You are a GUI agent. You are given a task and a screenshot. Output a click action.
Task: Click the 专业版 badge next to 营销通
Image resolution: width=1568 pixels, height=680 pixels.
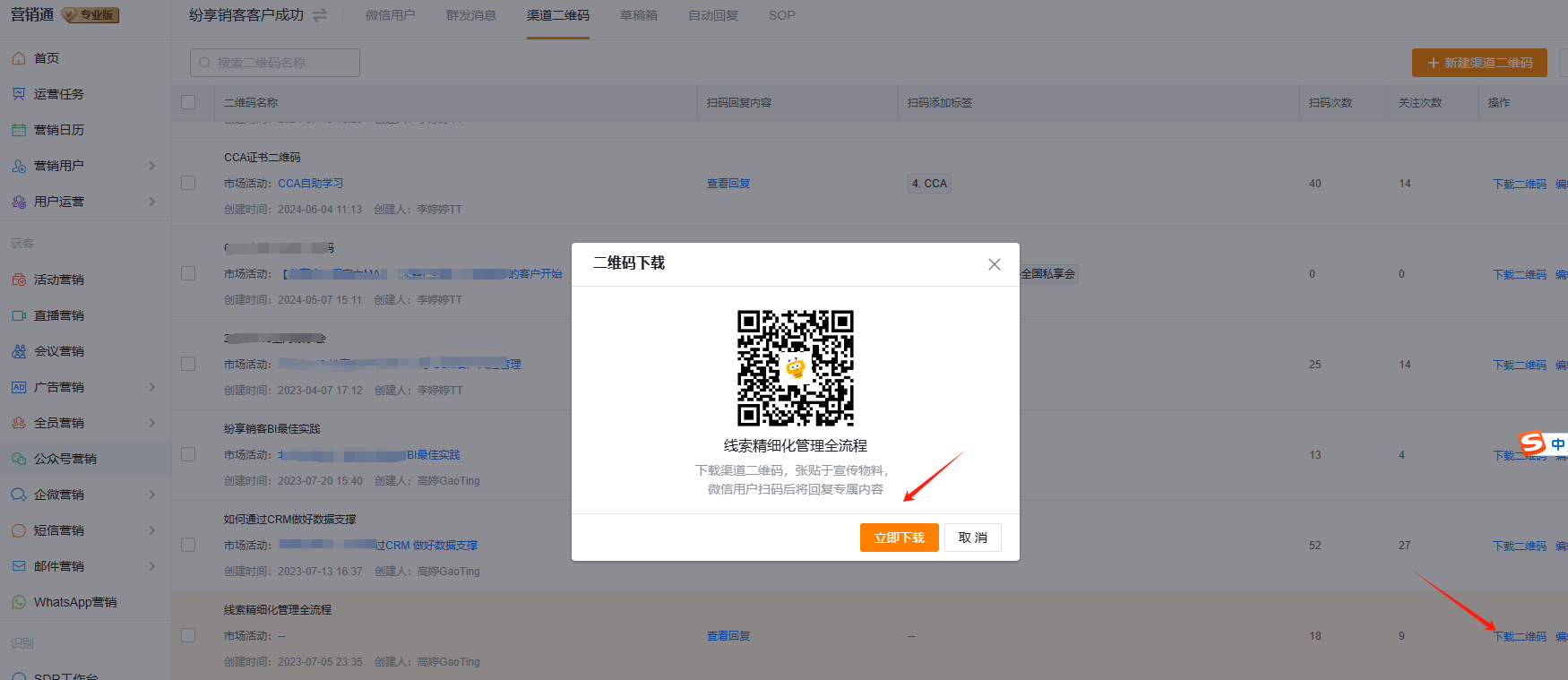(90, 15)
